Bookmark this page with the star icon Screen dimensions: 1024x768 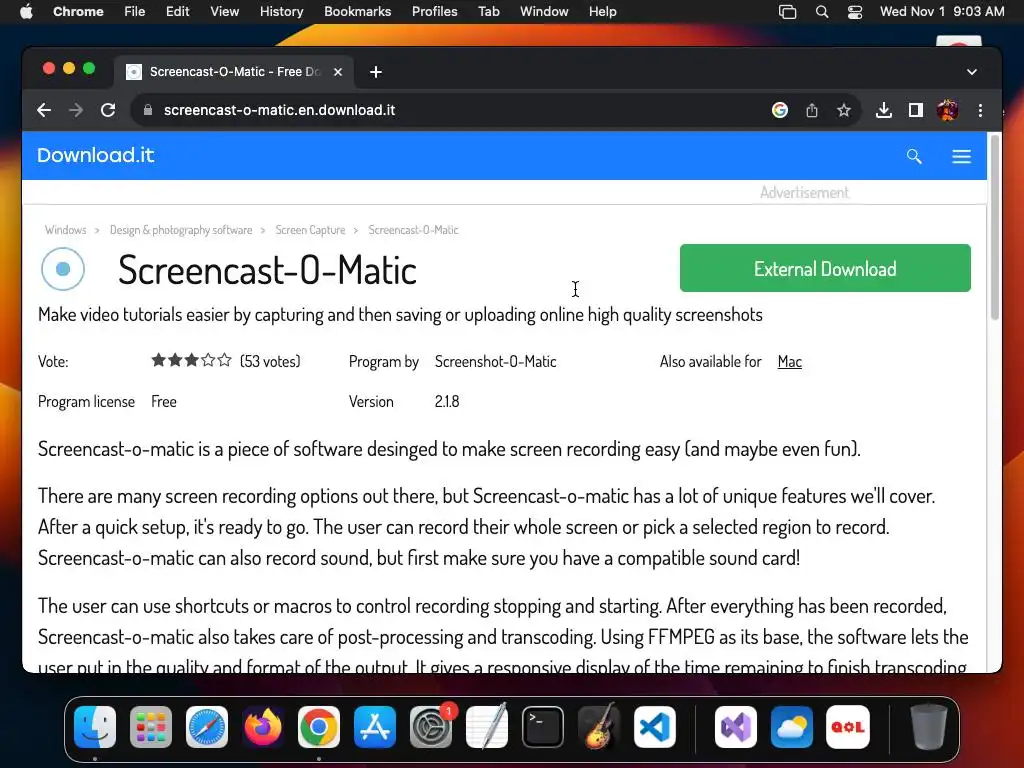point(844,110)
